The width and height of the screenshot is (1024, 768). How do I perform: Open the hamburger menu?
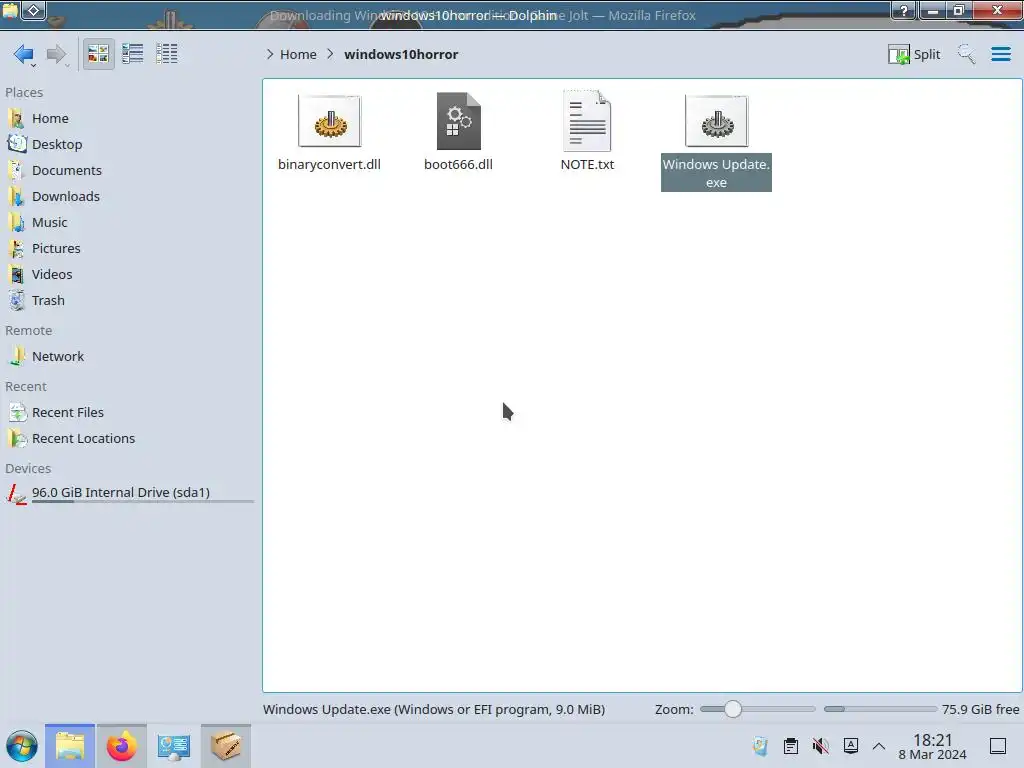[x=1000, y=54]
